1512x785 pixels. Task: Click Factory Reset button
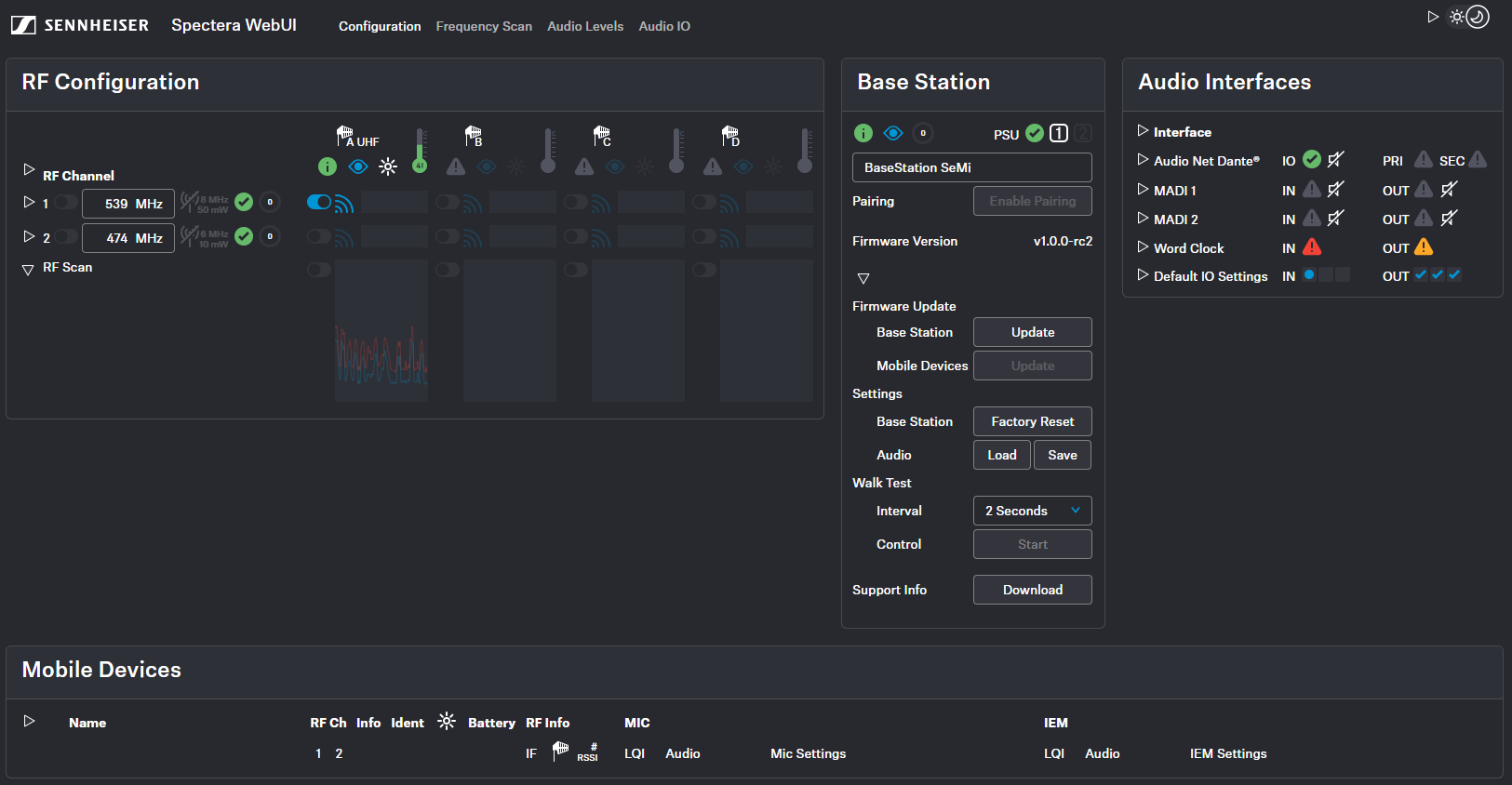pyautogui.click(x=1033, y=421)
